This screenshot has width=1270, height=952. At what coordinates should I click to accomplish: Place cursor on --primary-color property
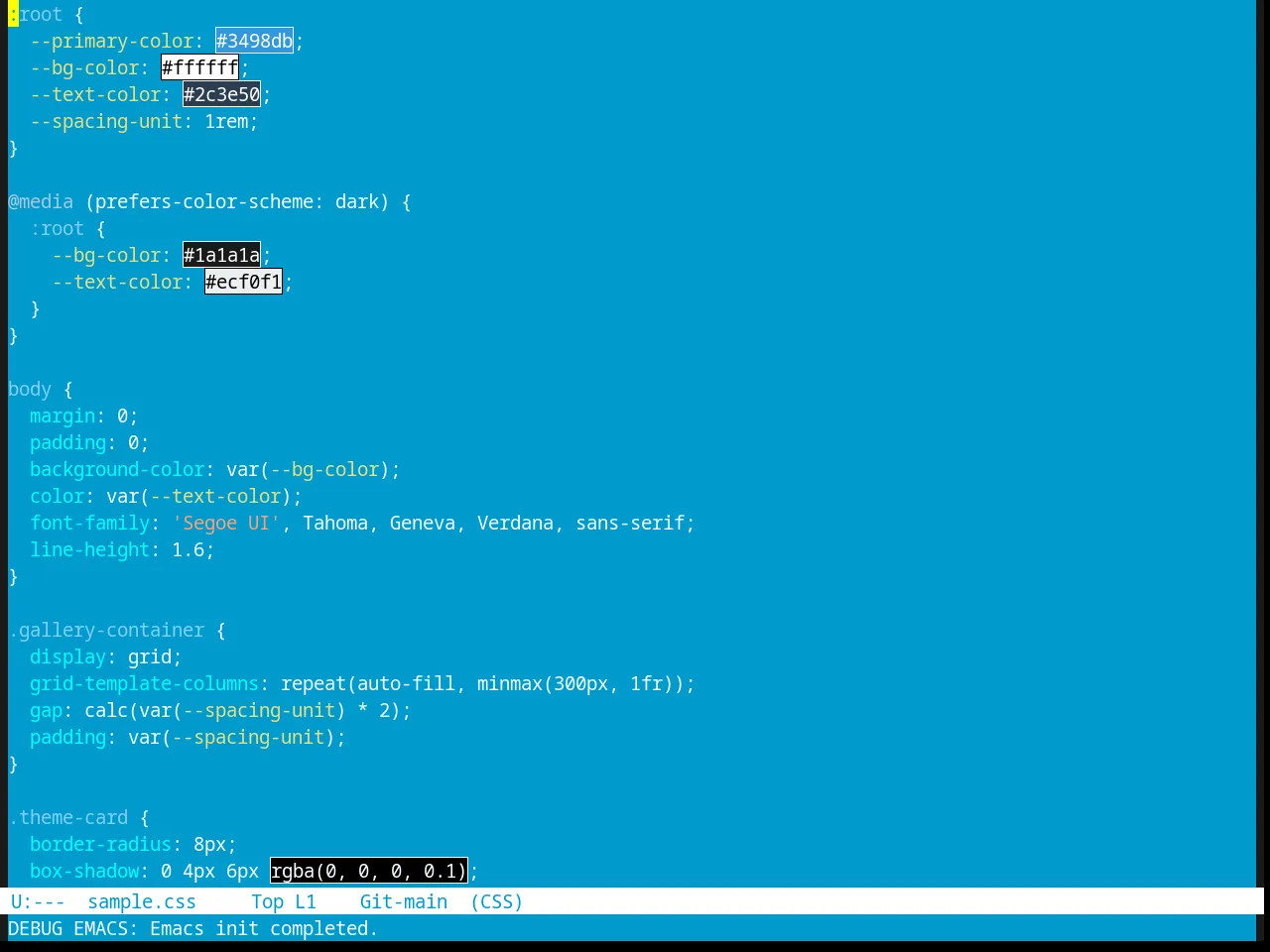[111, 41]
